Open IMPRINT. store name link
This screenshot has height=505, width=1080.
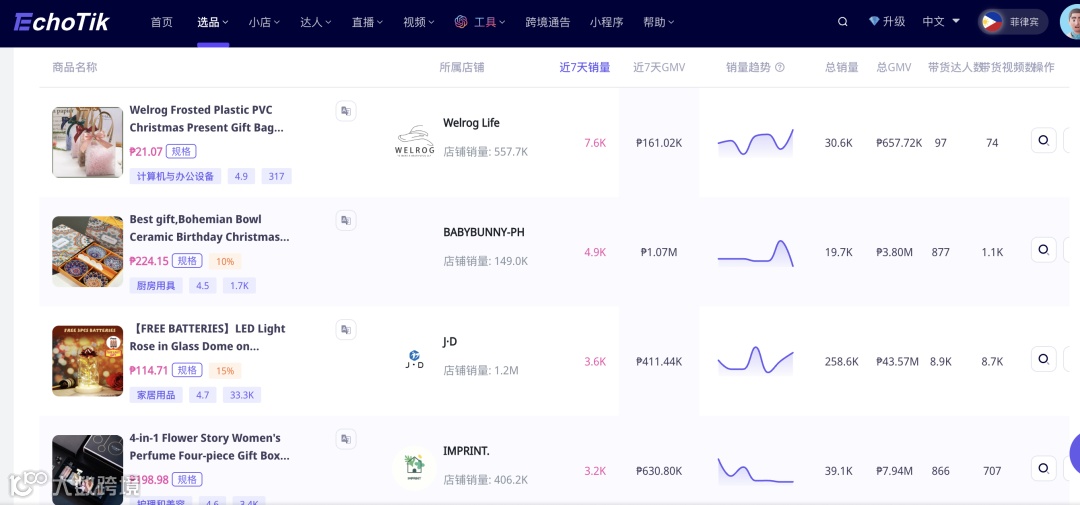coord(466,451)
